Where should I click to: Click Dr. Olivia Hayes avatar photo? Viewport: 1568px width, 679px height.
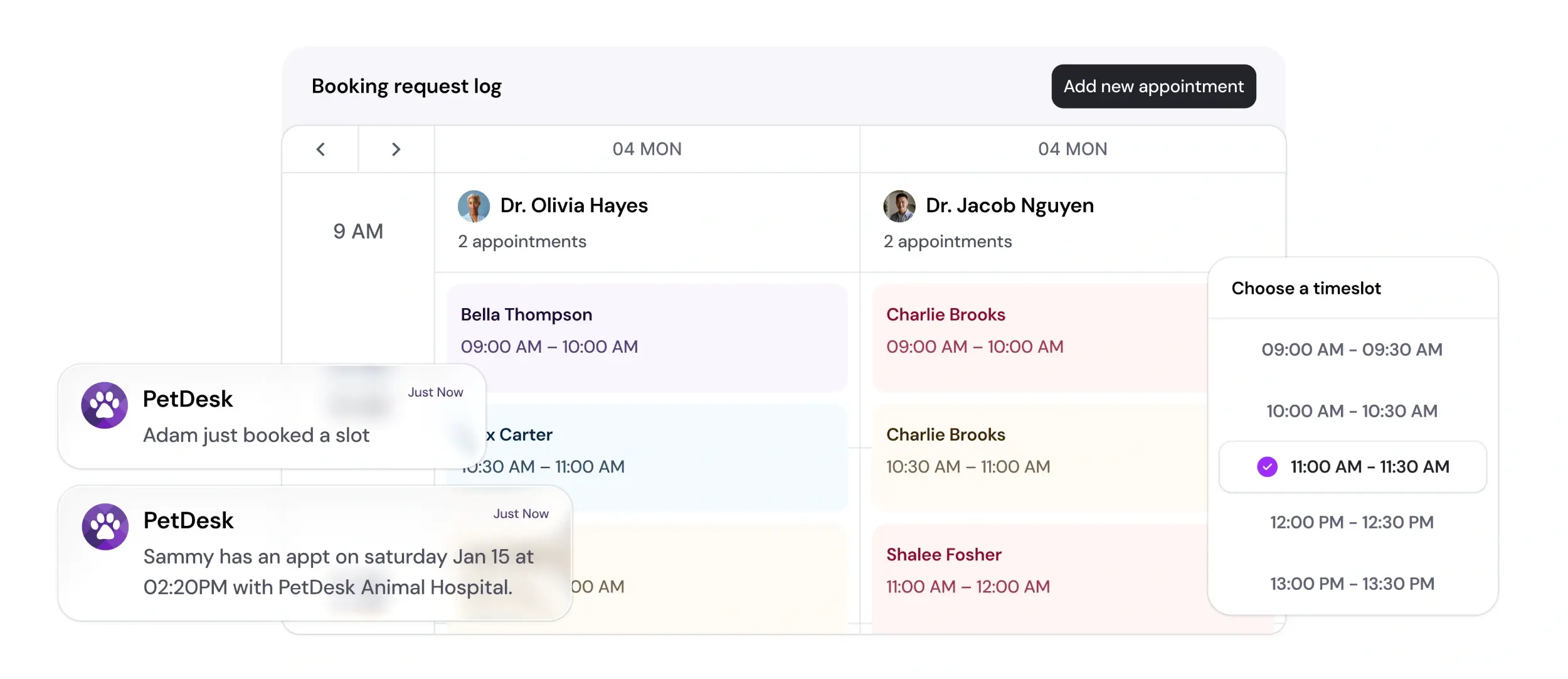coord(474,206)
